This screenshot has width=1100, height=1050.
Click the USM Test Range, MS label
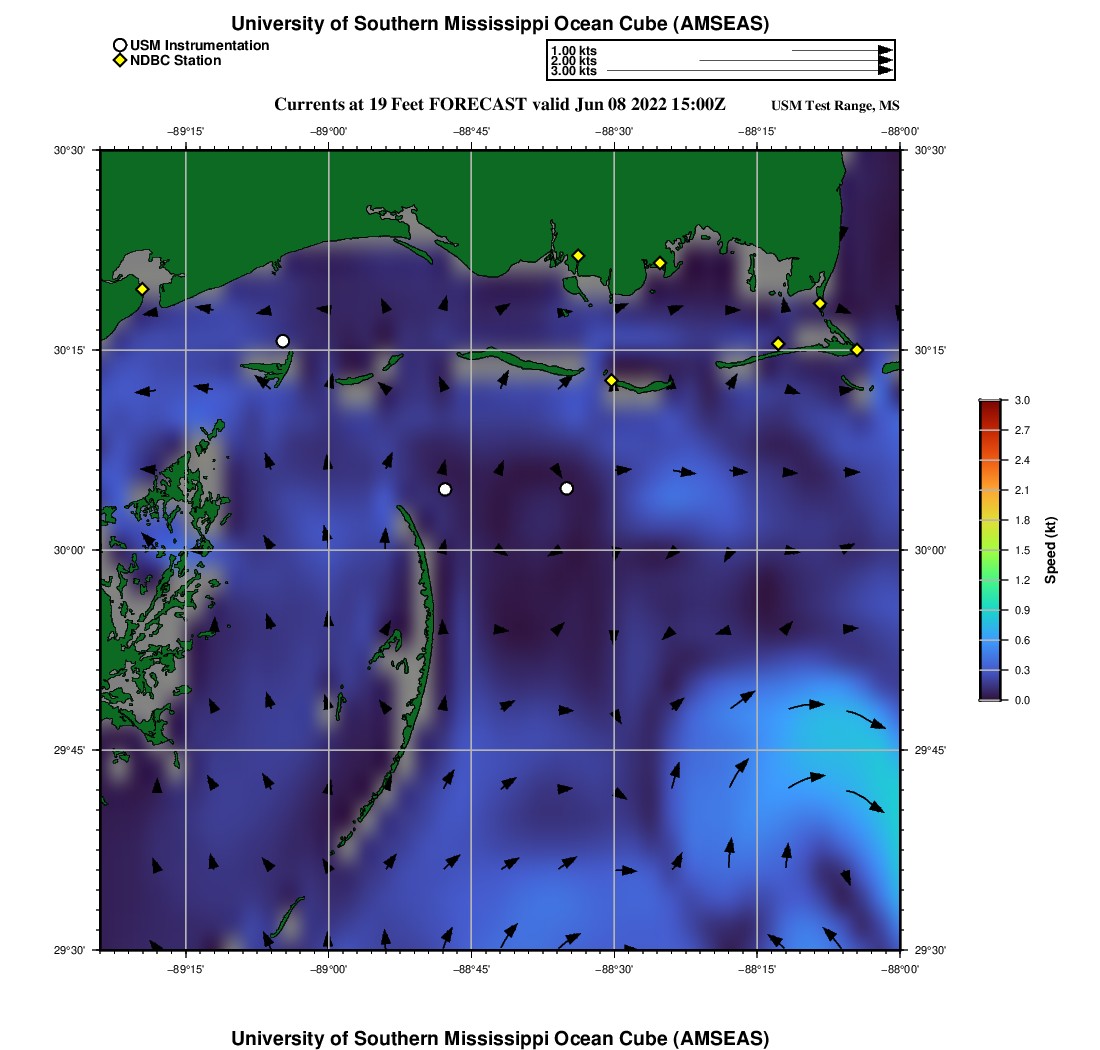[x=835, y=106]
